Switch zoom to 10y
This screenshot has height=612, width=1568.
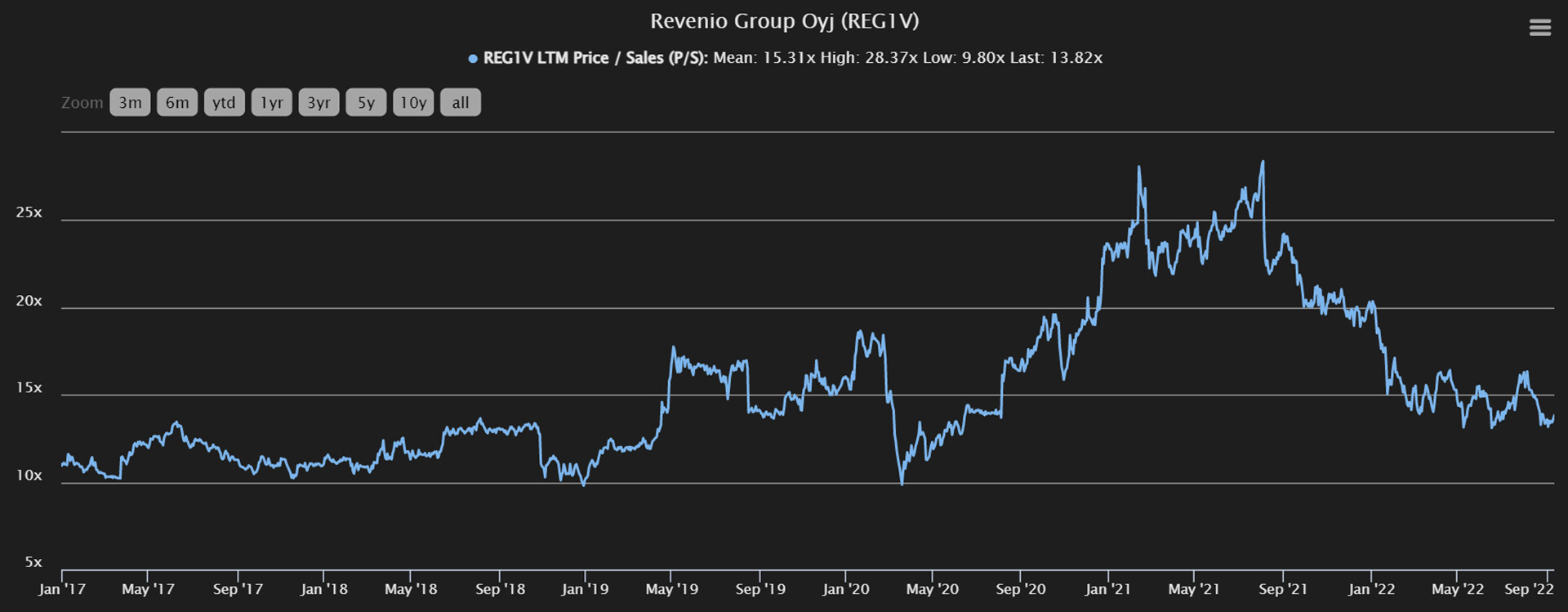pyautogui.click(x=413, y=103)
